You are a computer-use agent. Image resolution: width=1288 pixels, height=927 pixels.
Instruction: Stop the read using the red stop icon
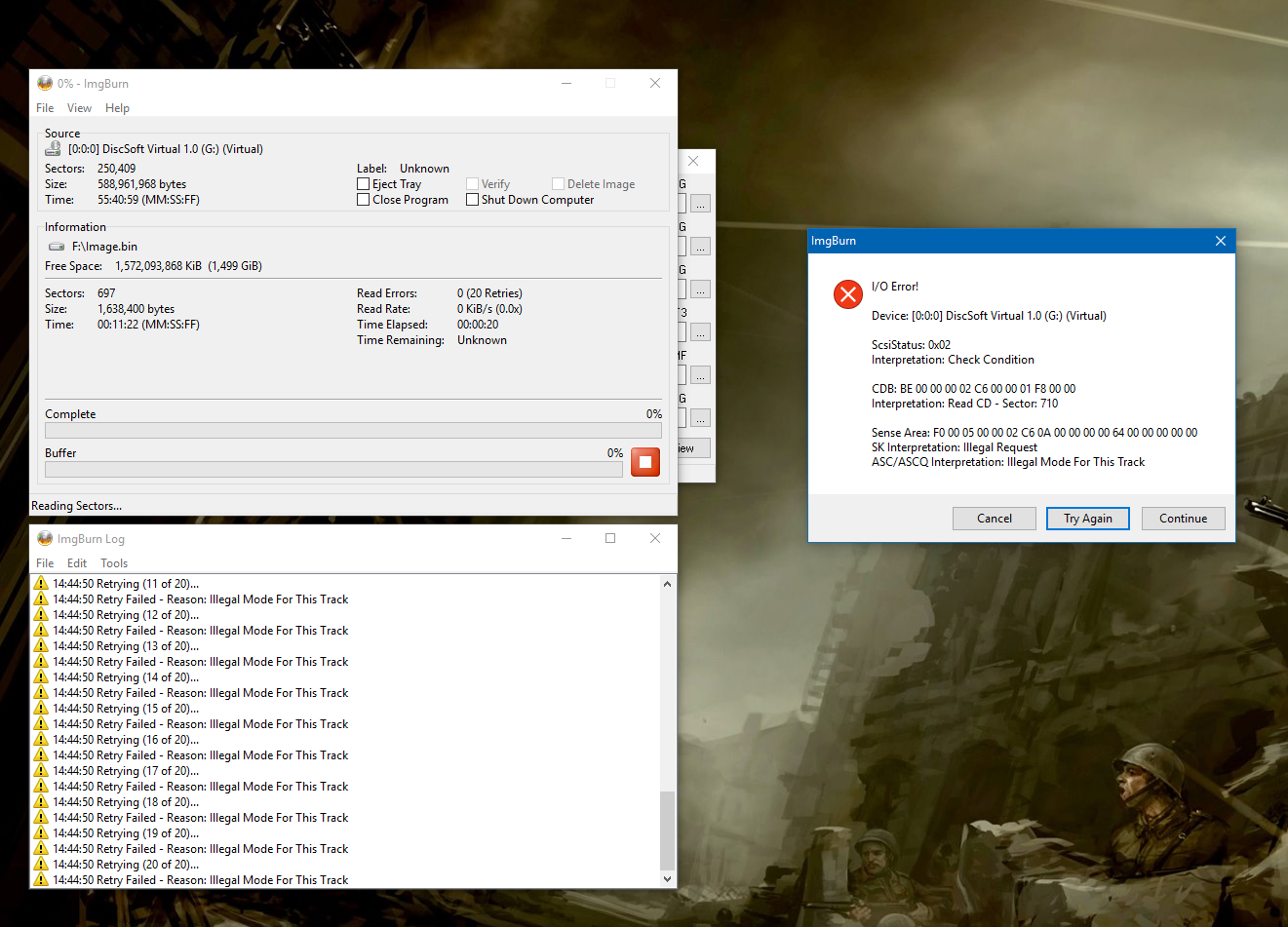pyautogui.click(x=645, y=462)
